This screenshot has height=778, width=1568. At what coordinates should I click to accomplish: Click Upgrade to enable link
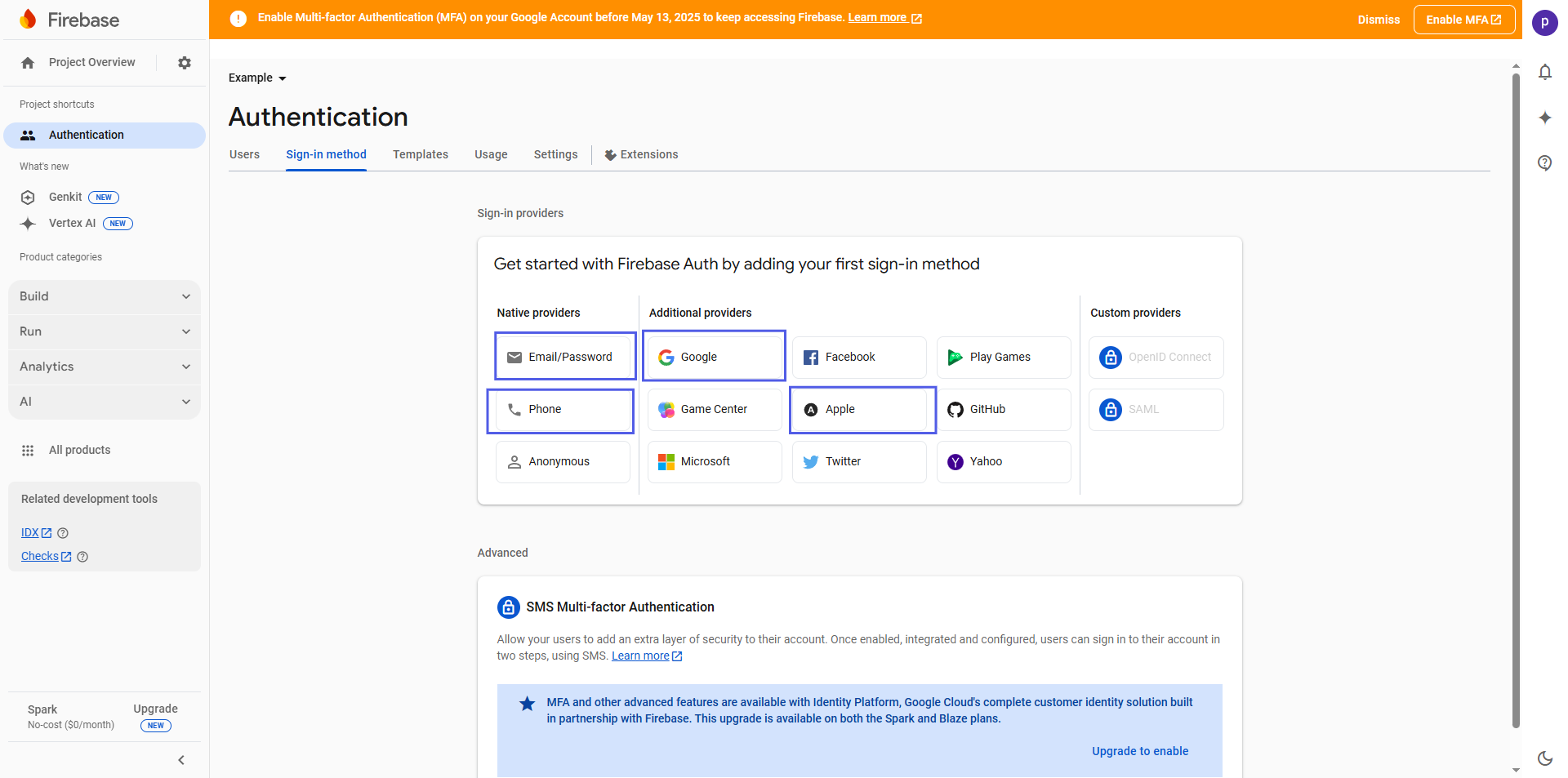(1139, 751)
